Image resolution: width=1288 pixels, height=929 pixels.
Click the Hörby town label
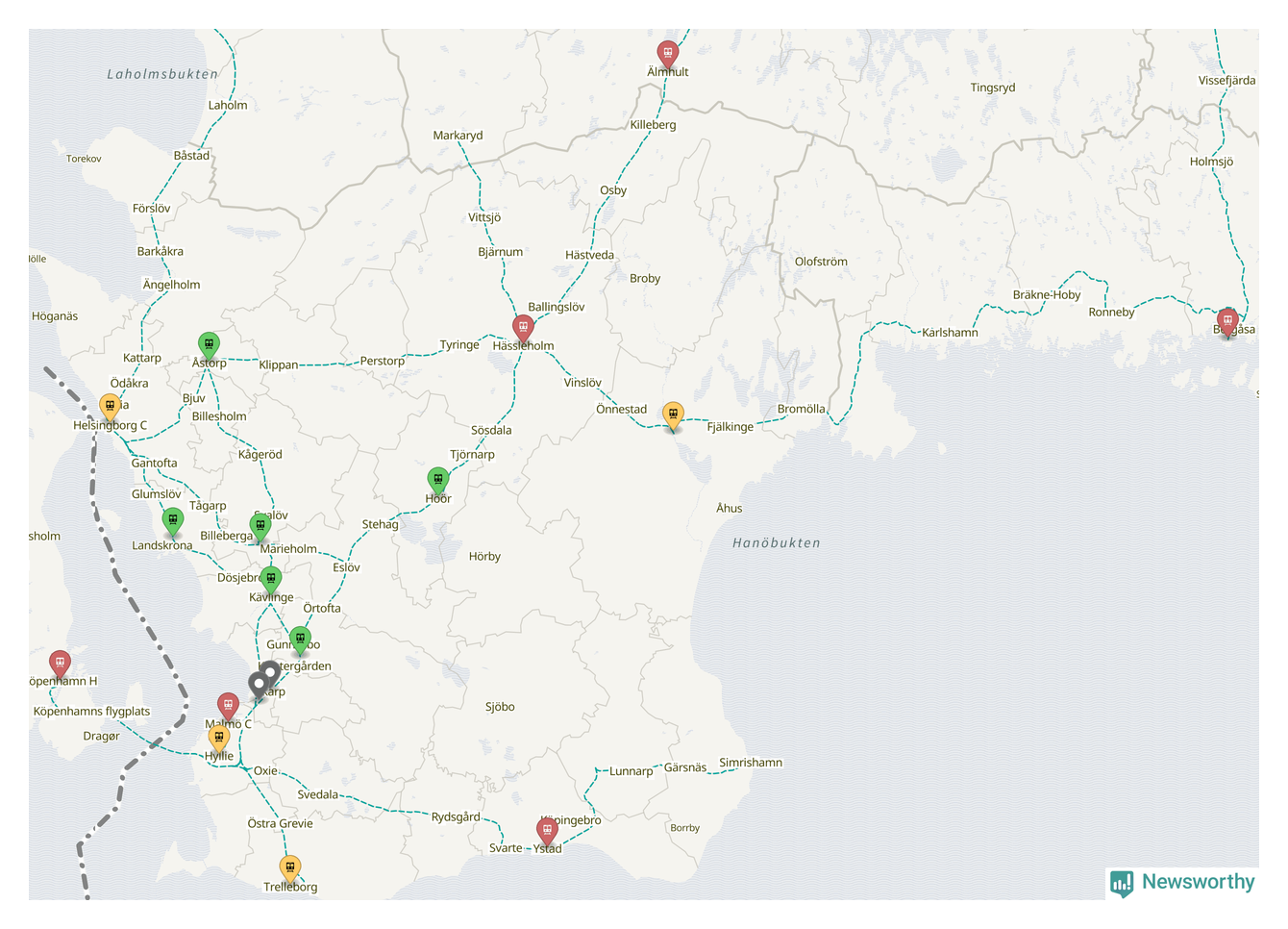coord(484,557)
